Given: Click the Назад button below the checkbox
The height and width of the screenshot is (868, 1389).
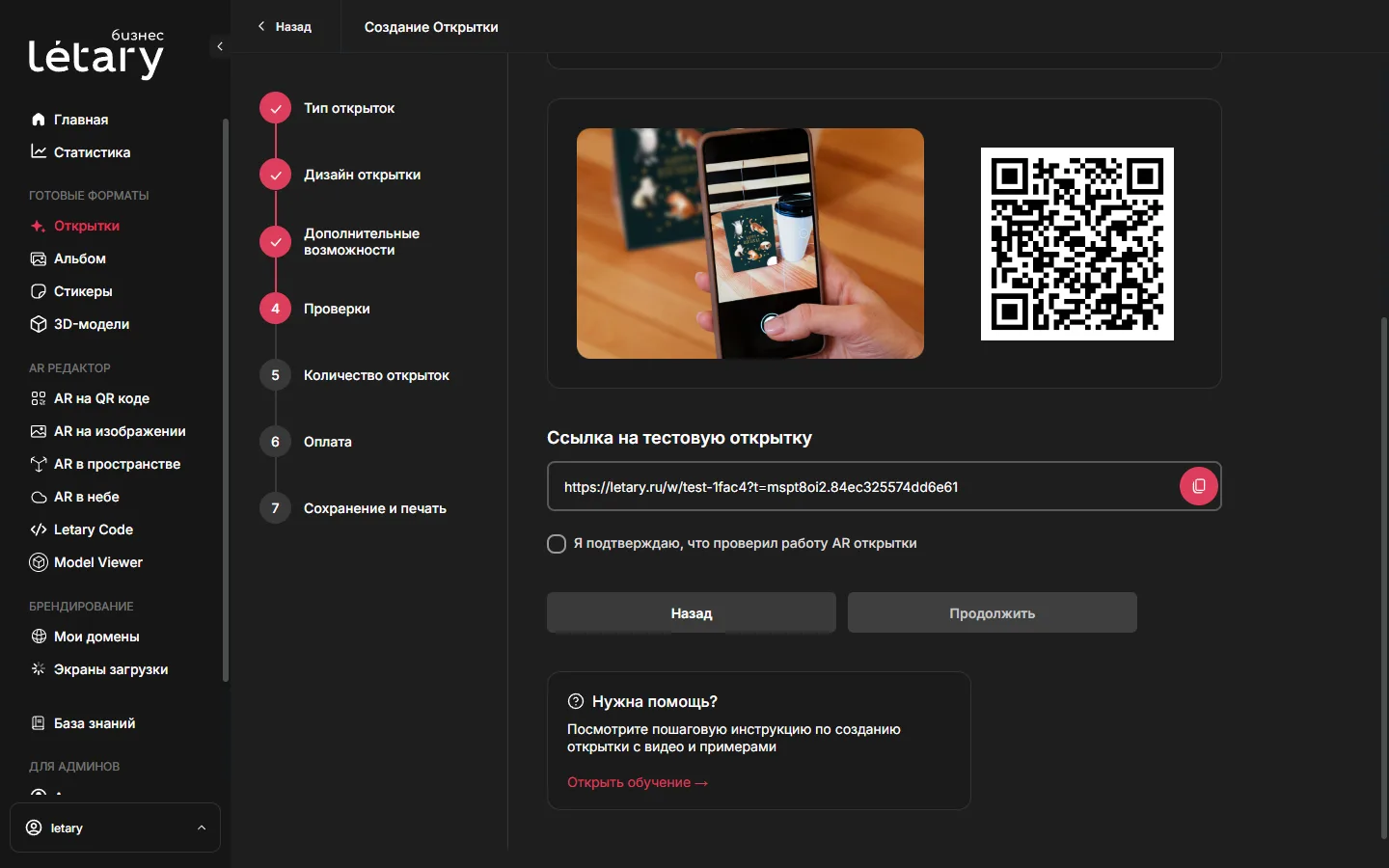Looking at the screenshot, I should click(x=692, y=612).
